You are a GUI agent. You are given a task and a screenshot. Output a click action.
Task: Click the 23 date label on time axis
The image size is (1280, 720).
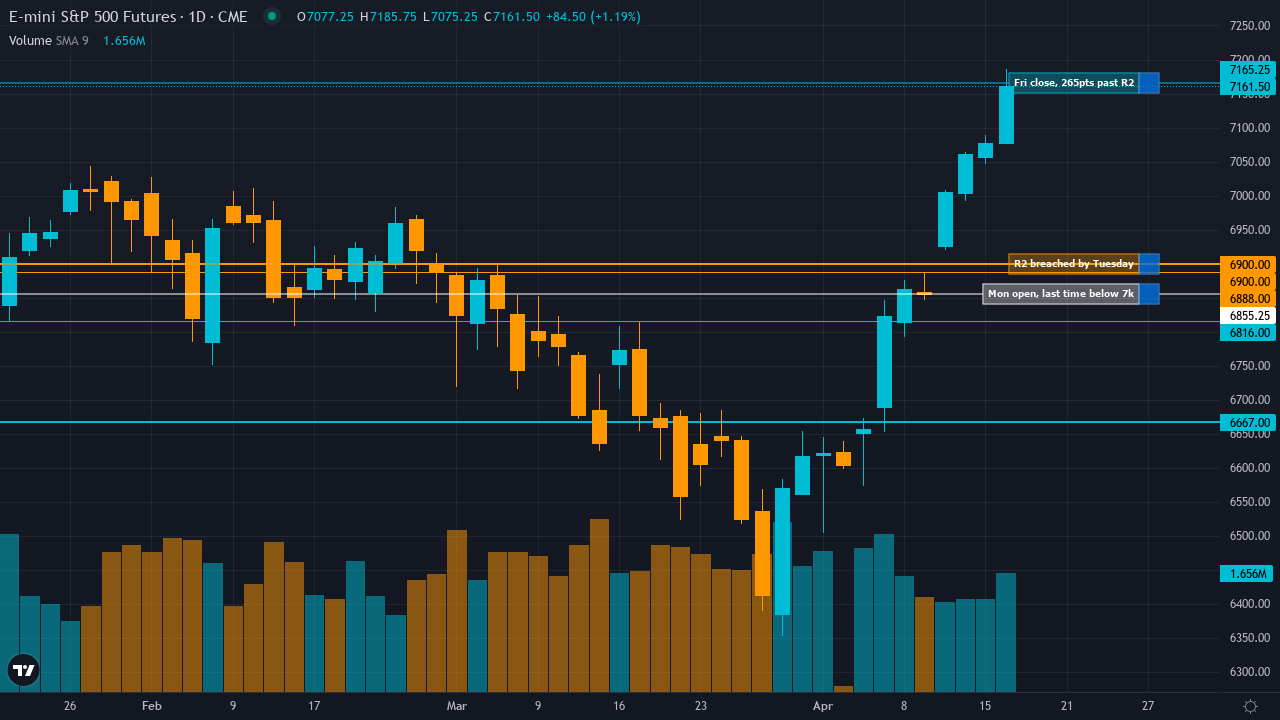tap(701, 706)
